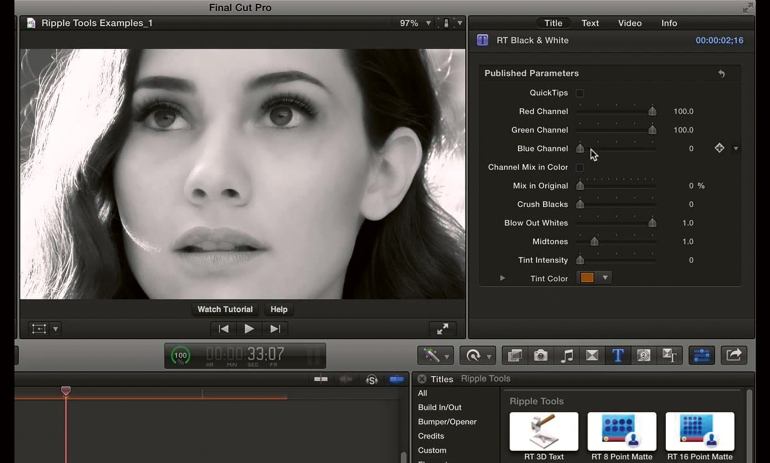Image resolution: width=770 pixels, height=463 pixels.
Task: Switch to the Text inspector tab
Action: [x=590, y=23]
